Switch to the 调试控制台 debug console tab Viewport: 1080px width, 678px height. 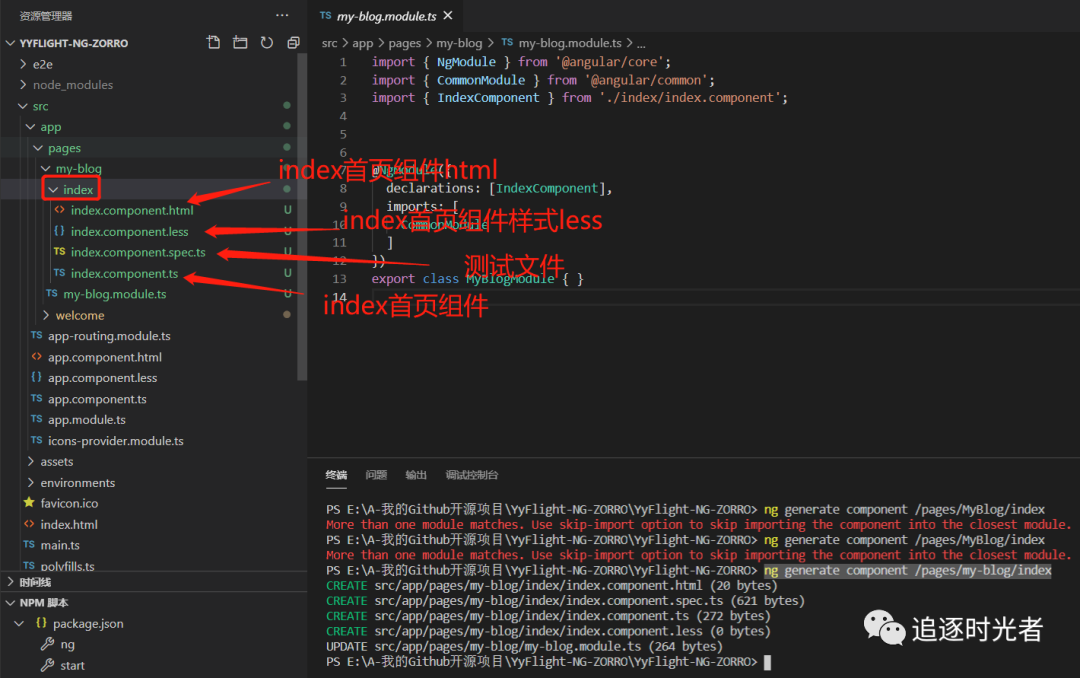pyautogui.click(x=472, y=475)
